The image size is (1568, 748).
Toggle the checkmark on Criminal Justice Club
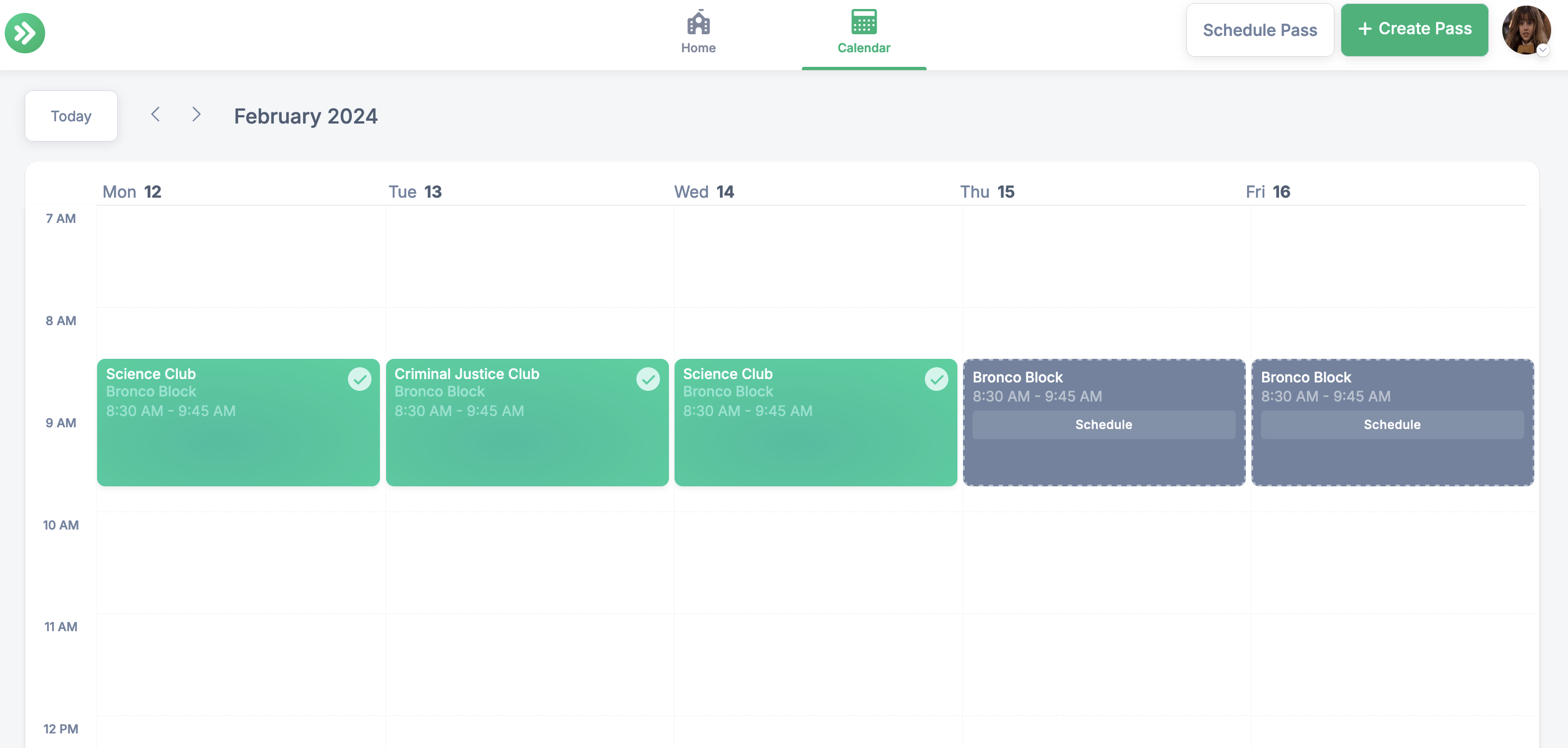(648, 379)
